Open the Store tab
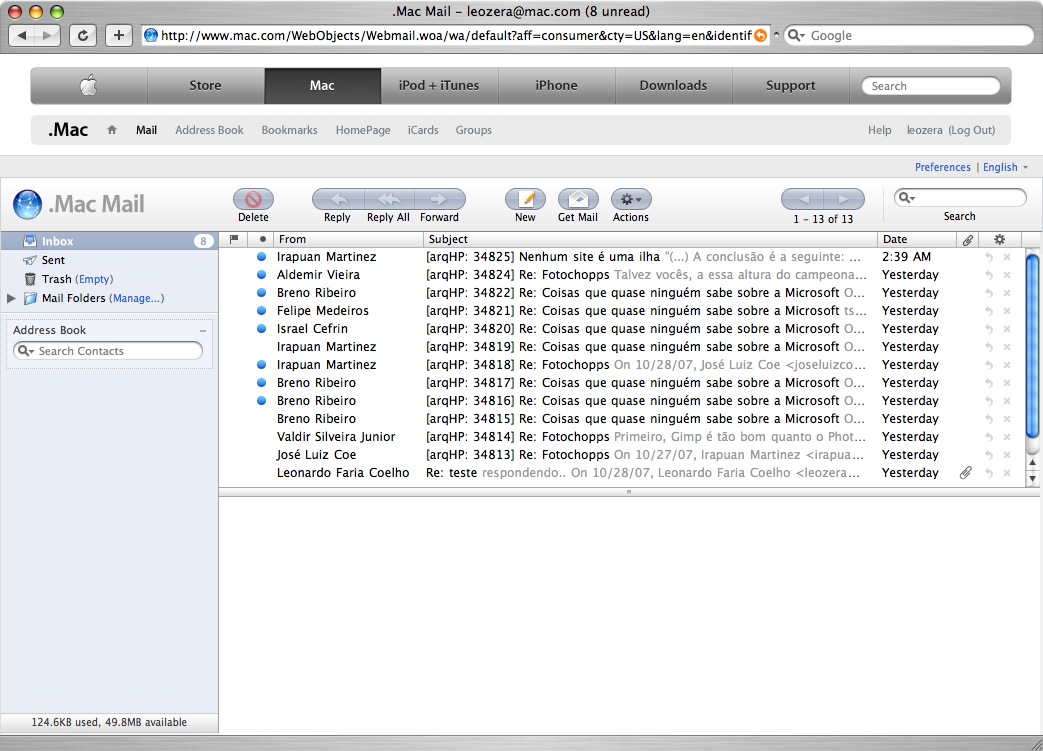This screenshot has height=751, width=1043. (x=206, y=85)
